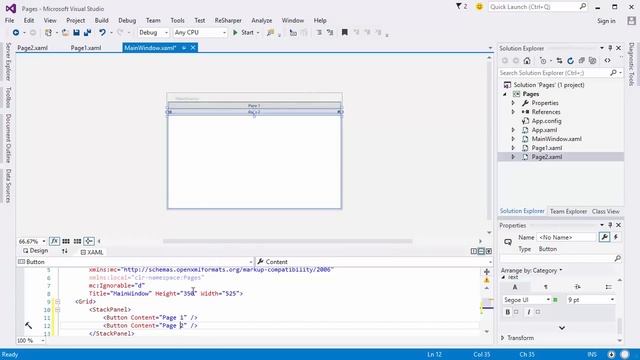Expand more text properties chevron
This screenshot has height=360, width=640.
pos(562,327)
